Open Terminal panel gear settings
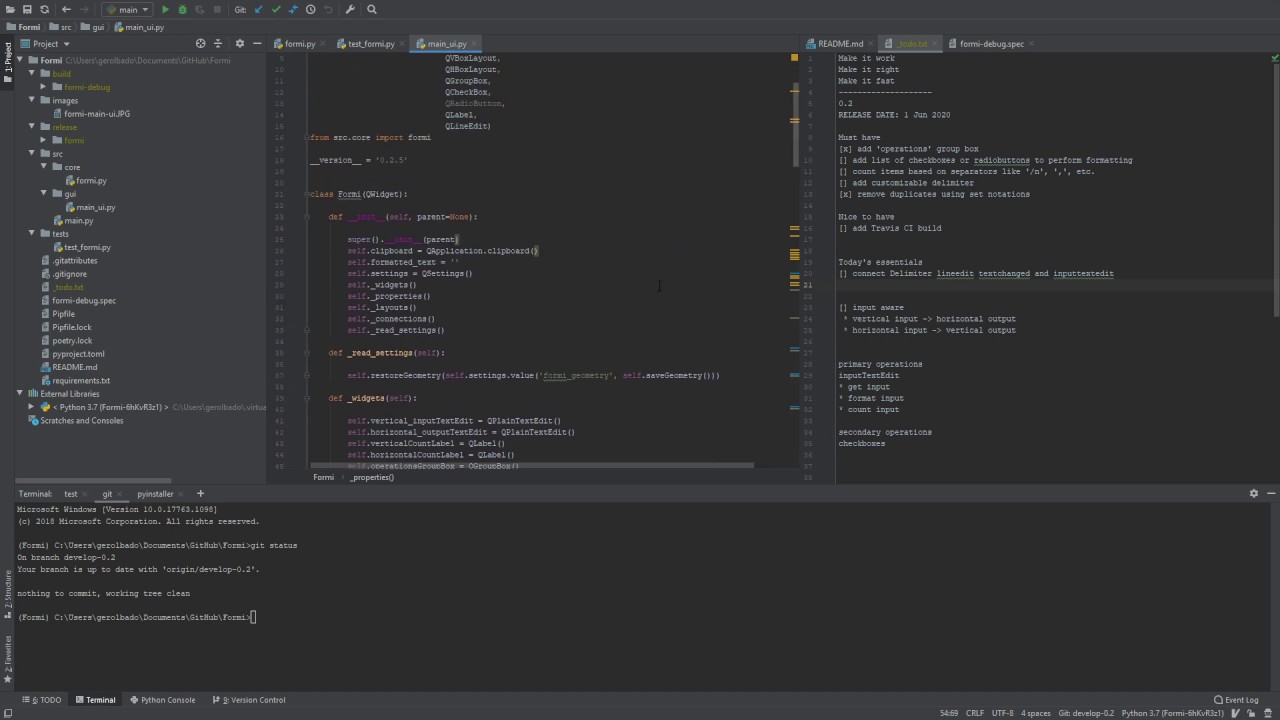The height and width of the screenshot is (720, 1280). point(1254,494)
